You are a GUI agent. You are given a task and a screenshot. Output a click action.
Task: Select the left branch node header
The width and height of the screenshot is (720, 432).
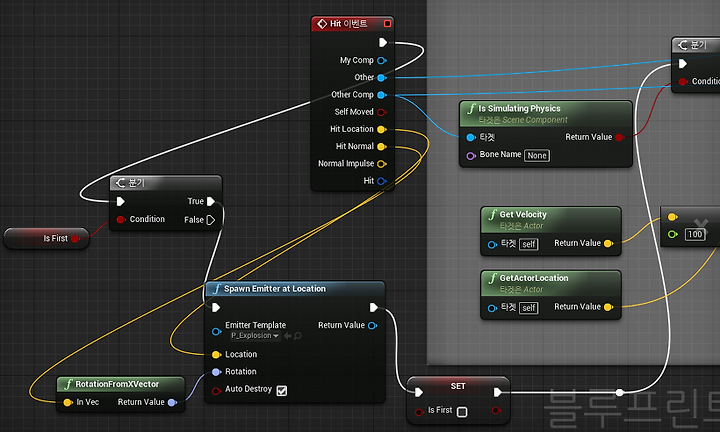tap(166, 183)
